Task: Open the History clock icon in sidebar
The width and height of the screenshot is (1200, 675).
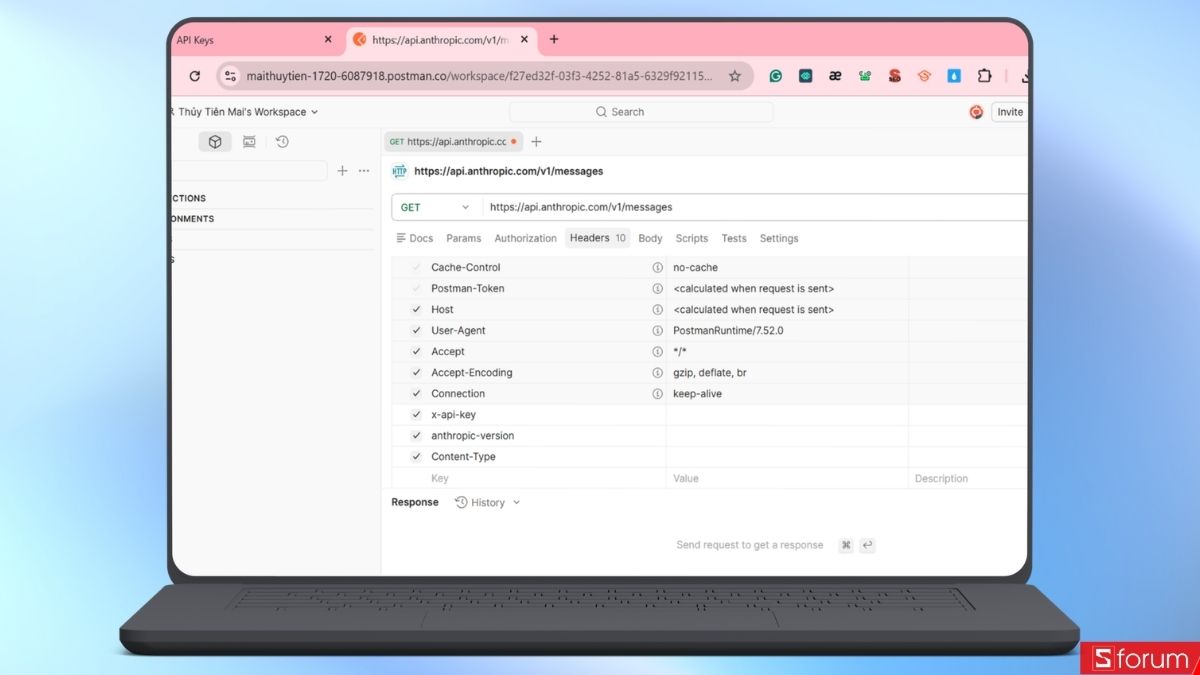Action: (282, 142)
